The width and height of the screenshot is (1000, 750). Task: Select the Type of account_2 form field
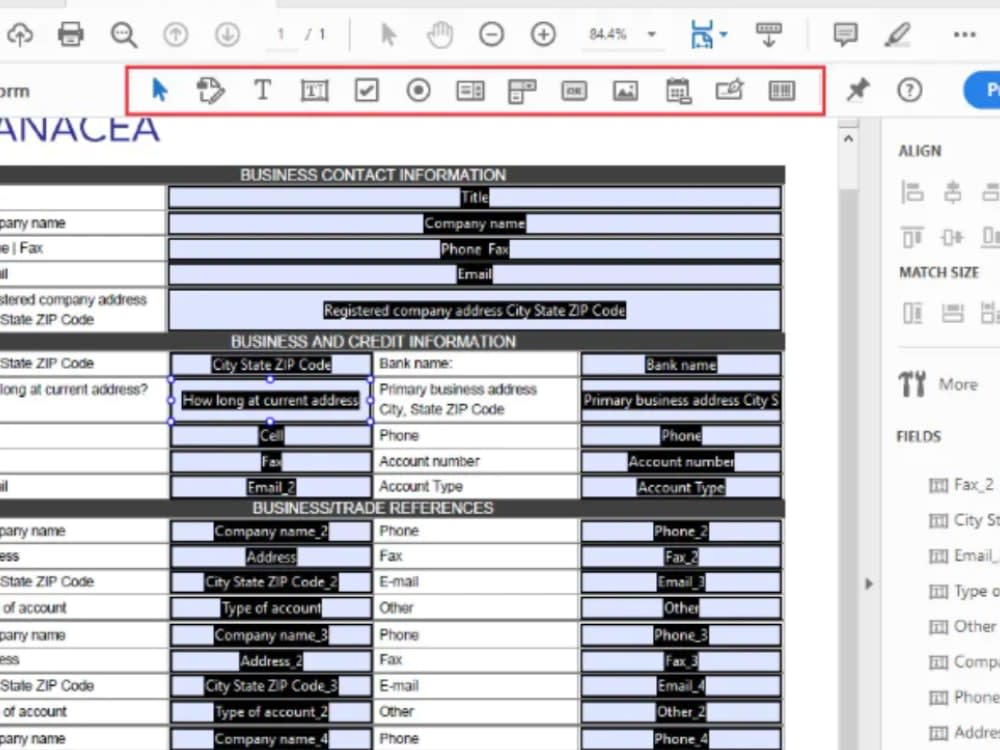[271, 712]
